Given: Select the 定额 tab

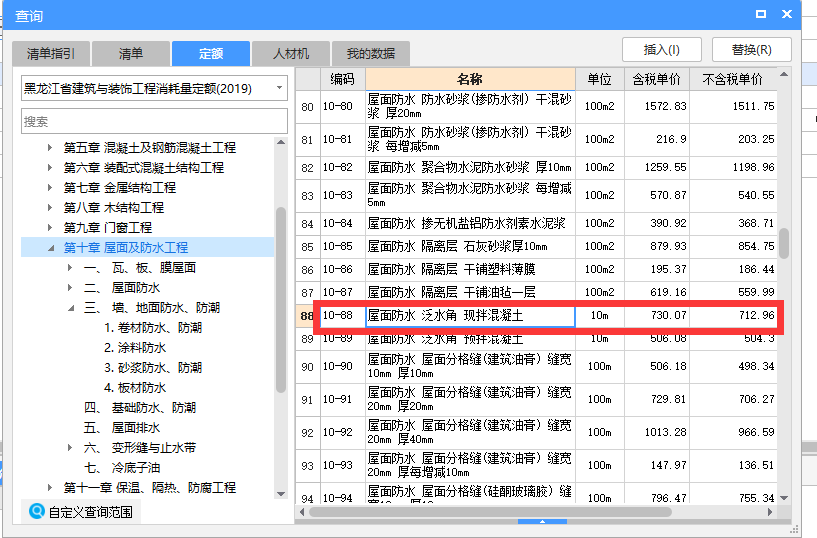Looking at the screenshot, I should tap(211, 54).
